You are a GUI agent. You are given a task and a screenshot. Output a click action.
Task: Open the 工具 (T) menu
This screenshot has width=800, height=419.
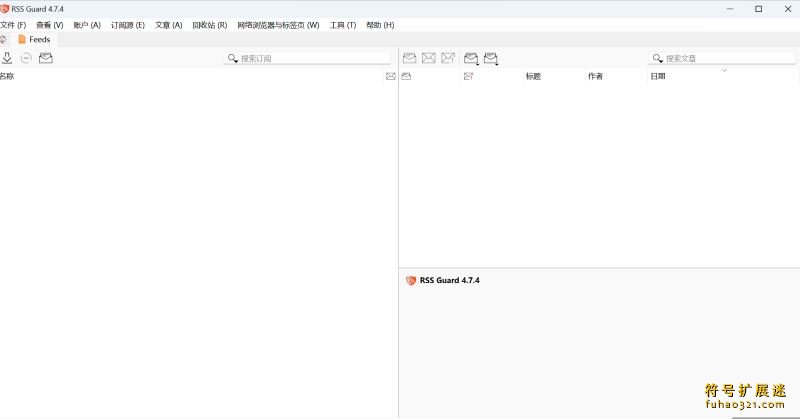click(x=342, y=25)
